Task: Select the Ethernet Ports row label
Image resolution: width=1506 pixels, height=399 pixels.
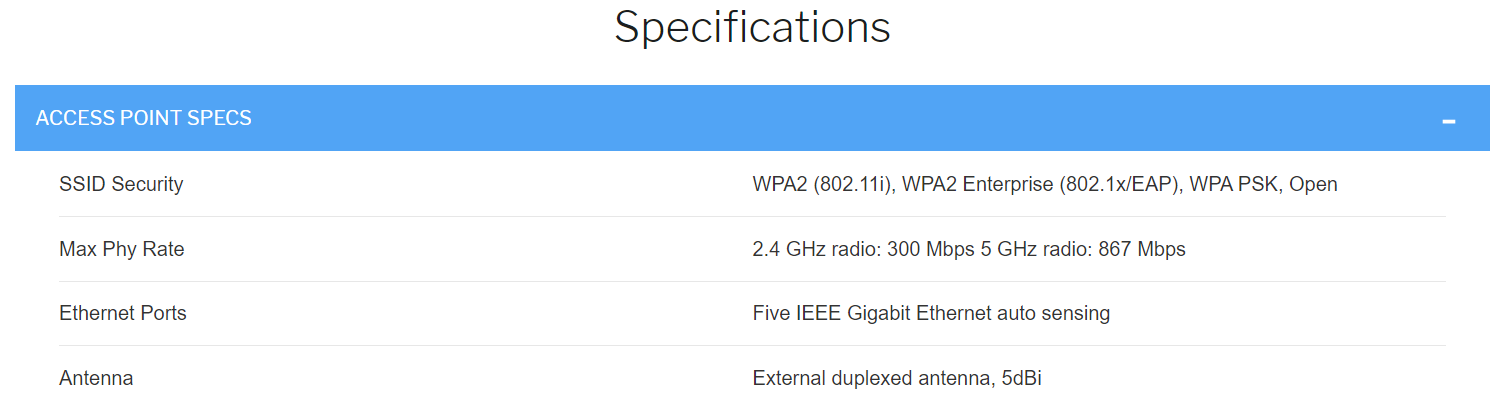Action: [123, 313]
